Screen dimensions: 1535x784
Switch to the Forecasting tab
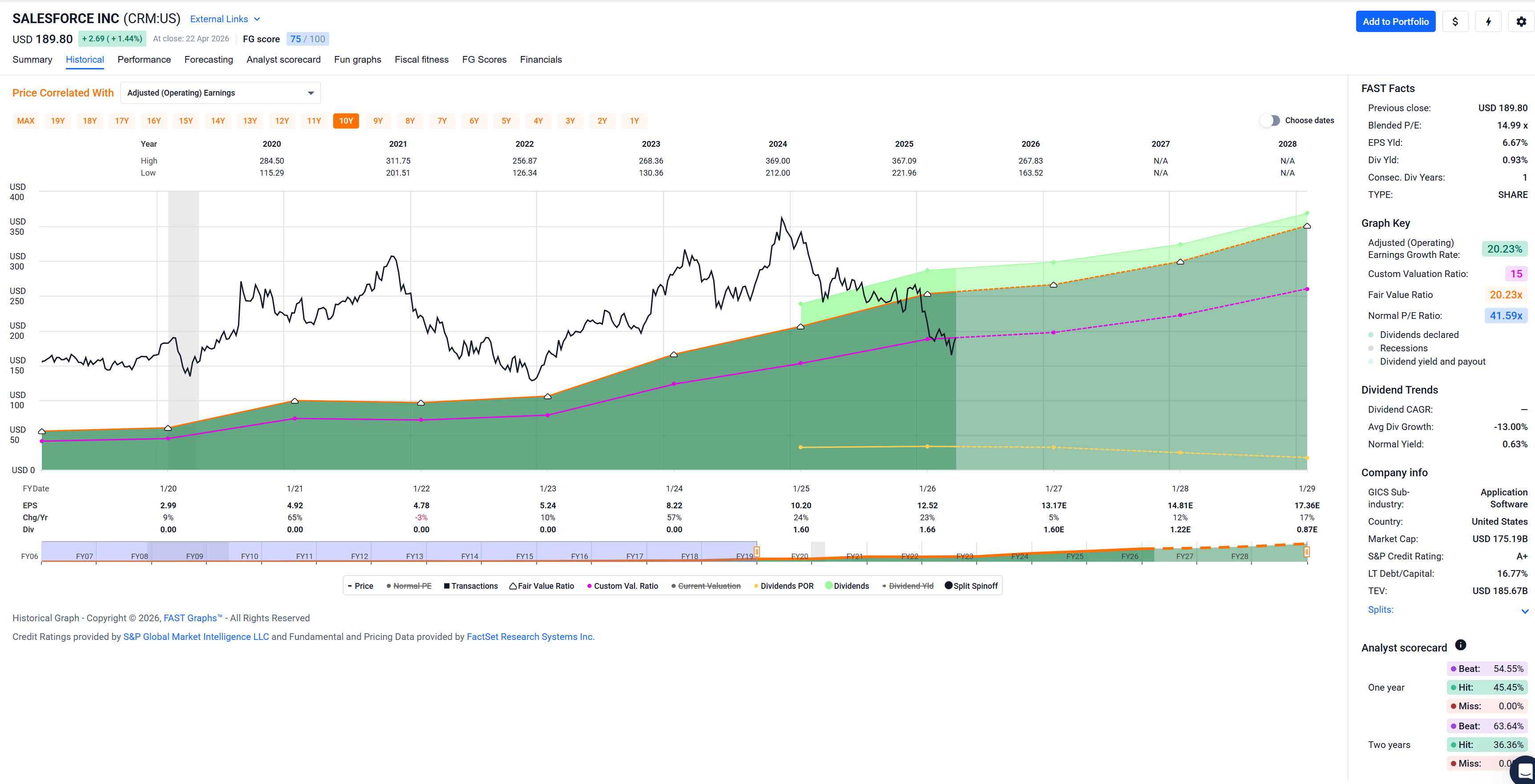[209, 60]
